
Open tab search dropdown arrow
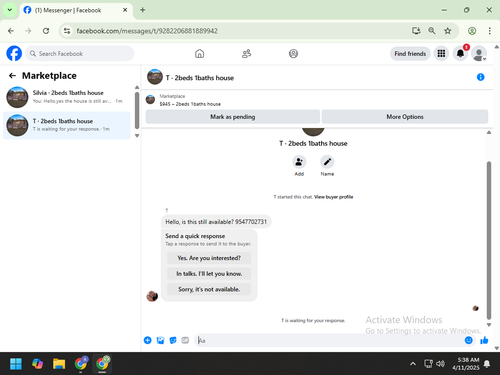point(10,10)
